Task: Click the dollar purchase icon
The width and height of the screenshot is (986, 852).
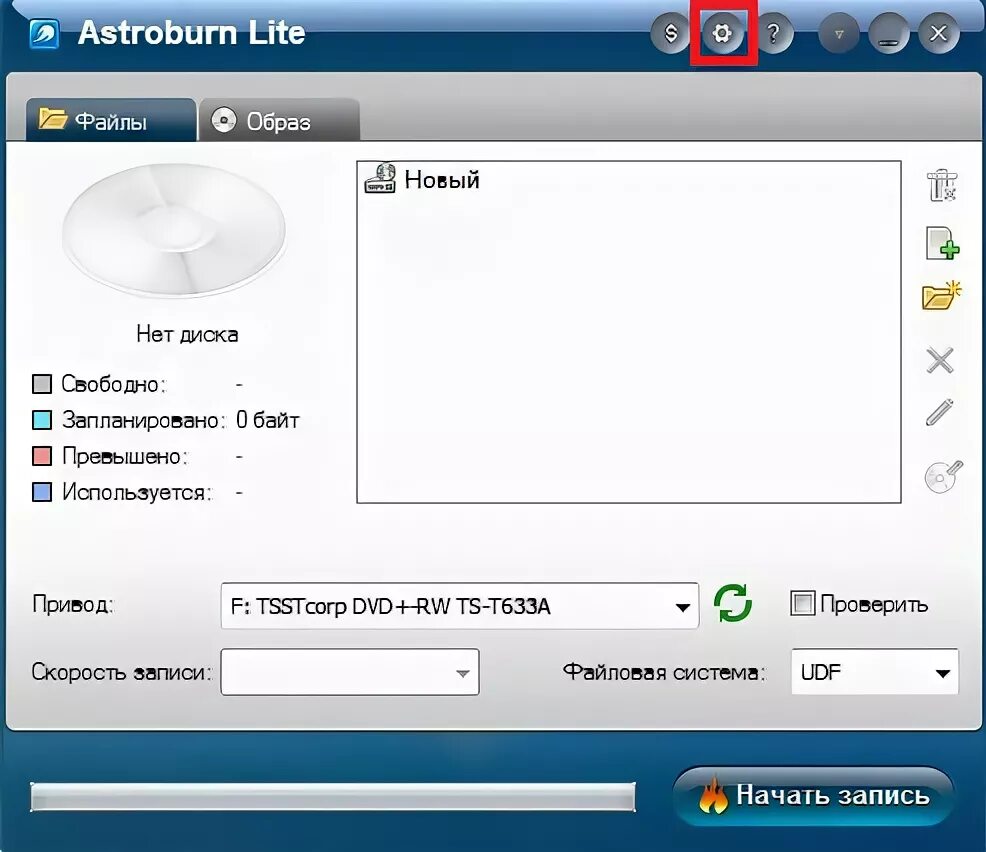Action: click(671, 33)
